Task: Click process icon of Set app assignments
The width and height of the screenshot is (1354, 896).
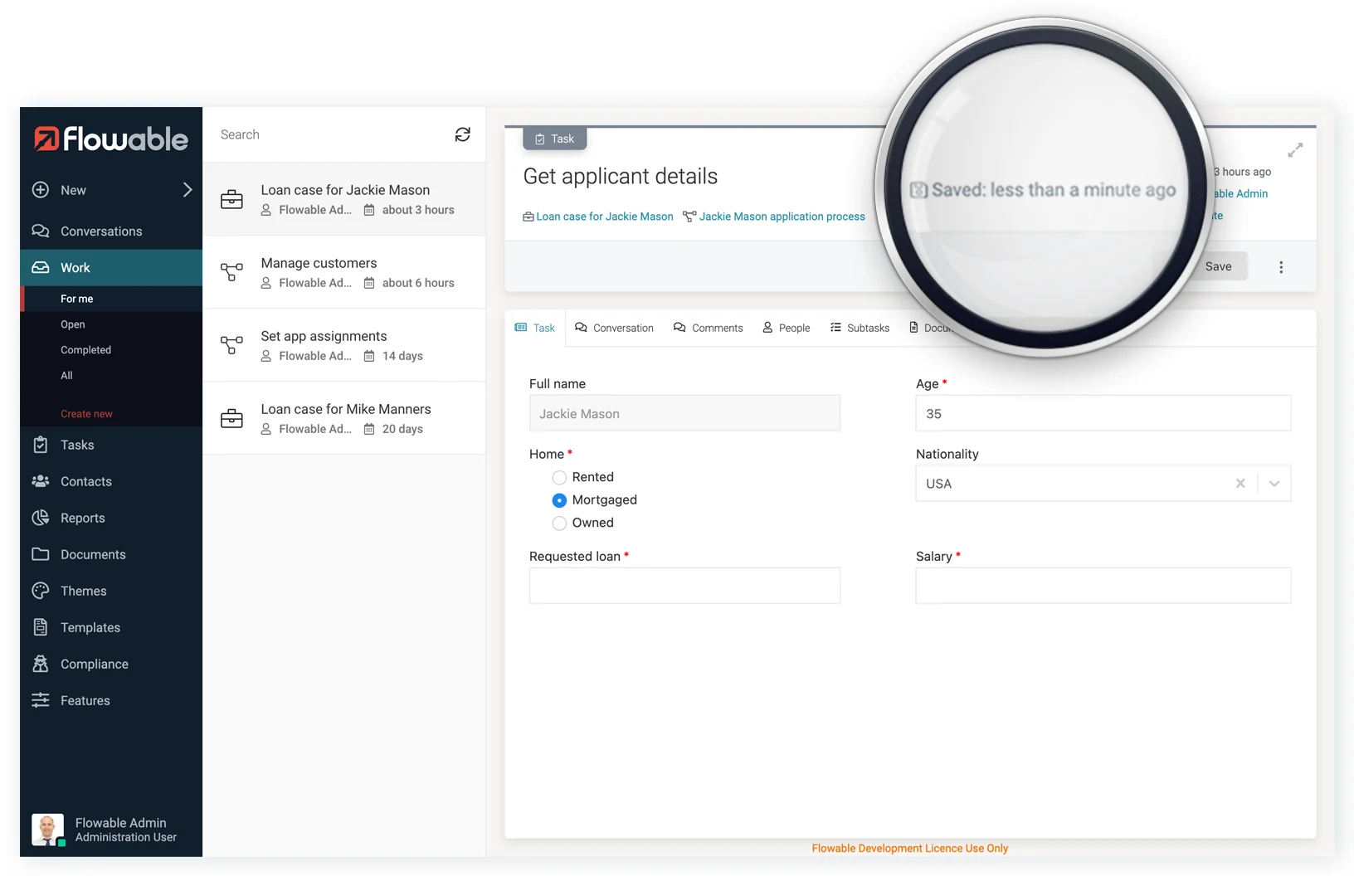Action: 231,344
